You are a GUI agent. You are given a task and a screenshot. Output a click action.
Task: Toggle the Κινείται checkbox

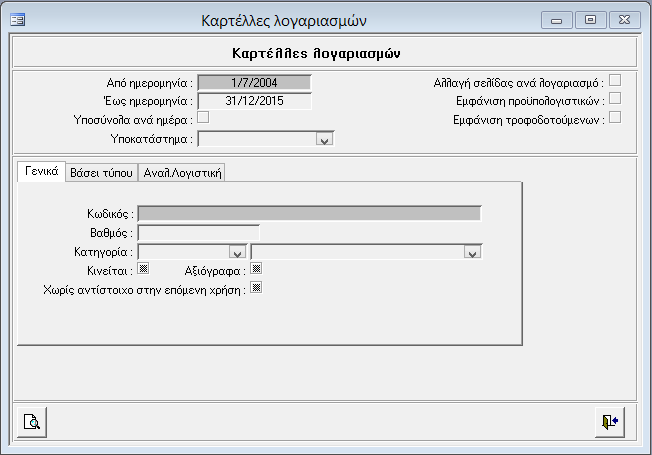click(143, 268)
